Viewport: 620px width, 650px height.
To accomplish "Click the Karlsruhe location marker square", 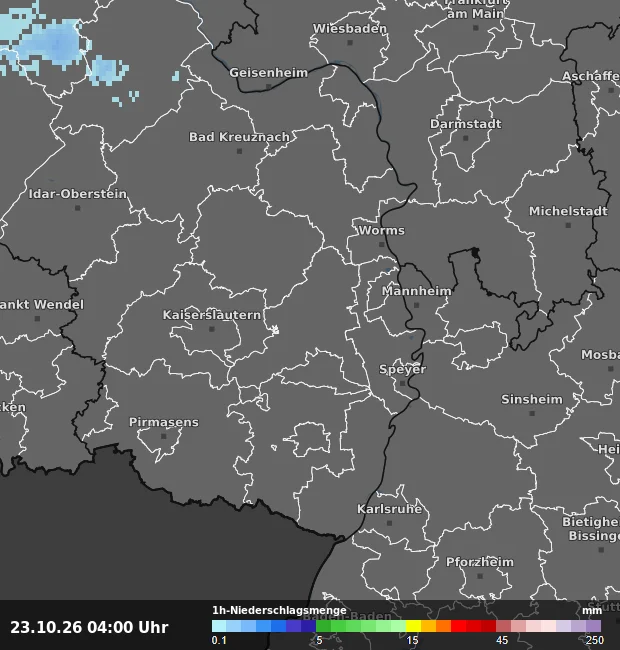I will click(390, 523).
